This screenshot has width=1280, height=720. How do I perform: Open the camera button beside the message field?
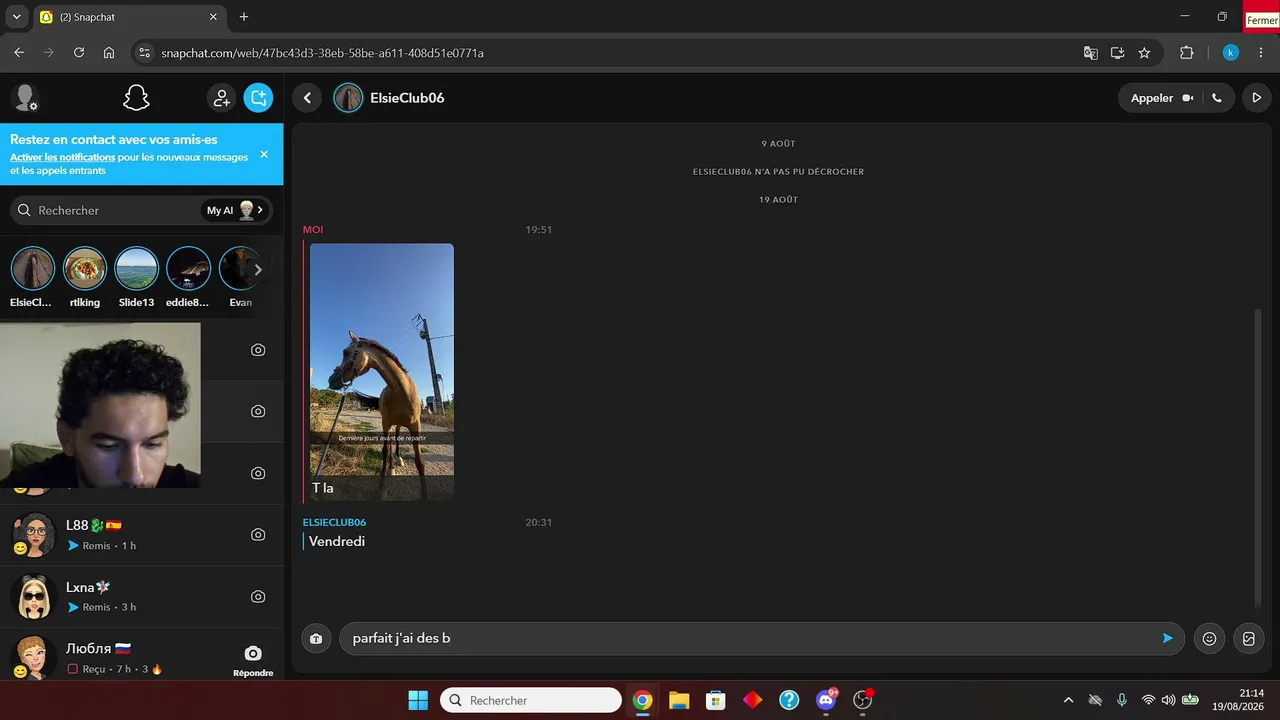click(x=316, y=638)
